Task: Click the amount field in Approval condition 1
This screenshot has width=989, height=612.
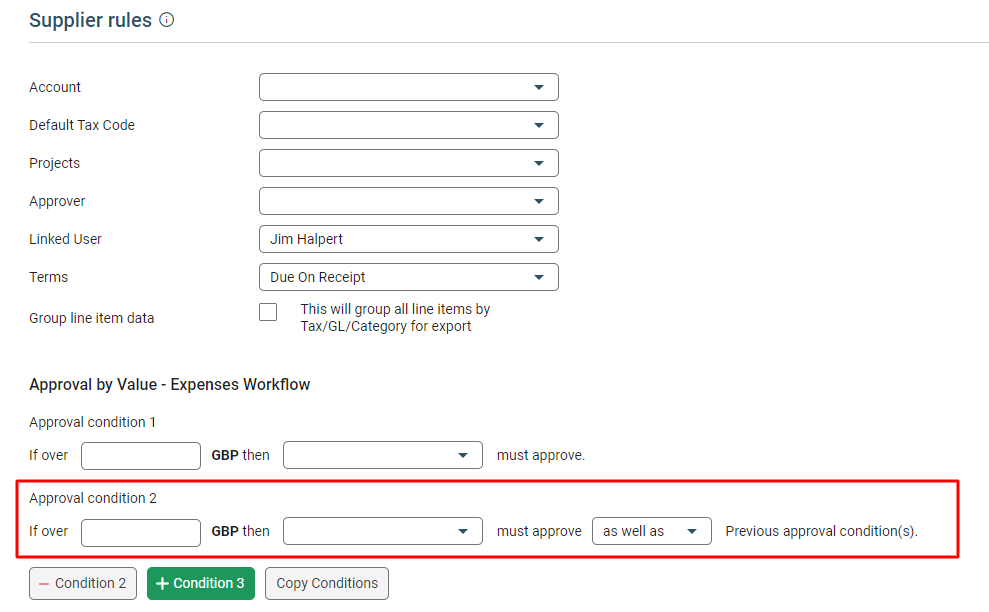Action: click(140, 455)
